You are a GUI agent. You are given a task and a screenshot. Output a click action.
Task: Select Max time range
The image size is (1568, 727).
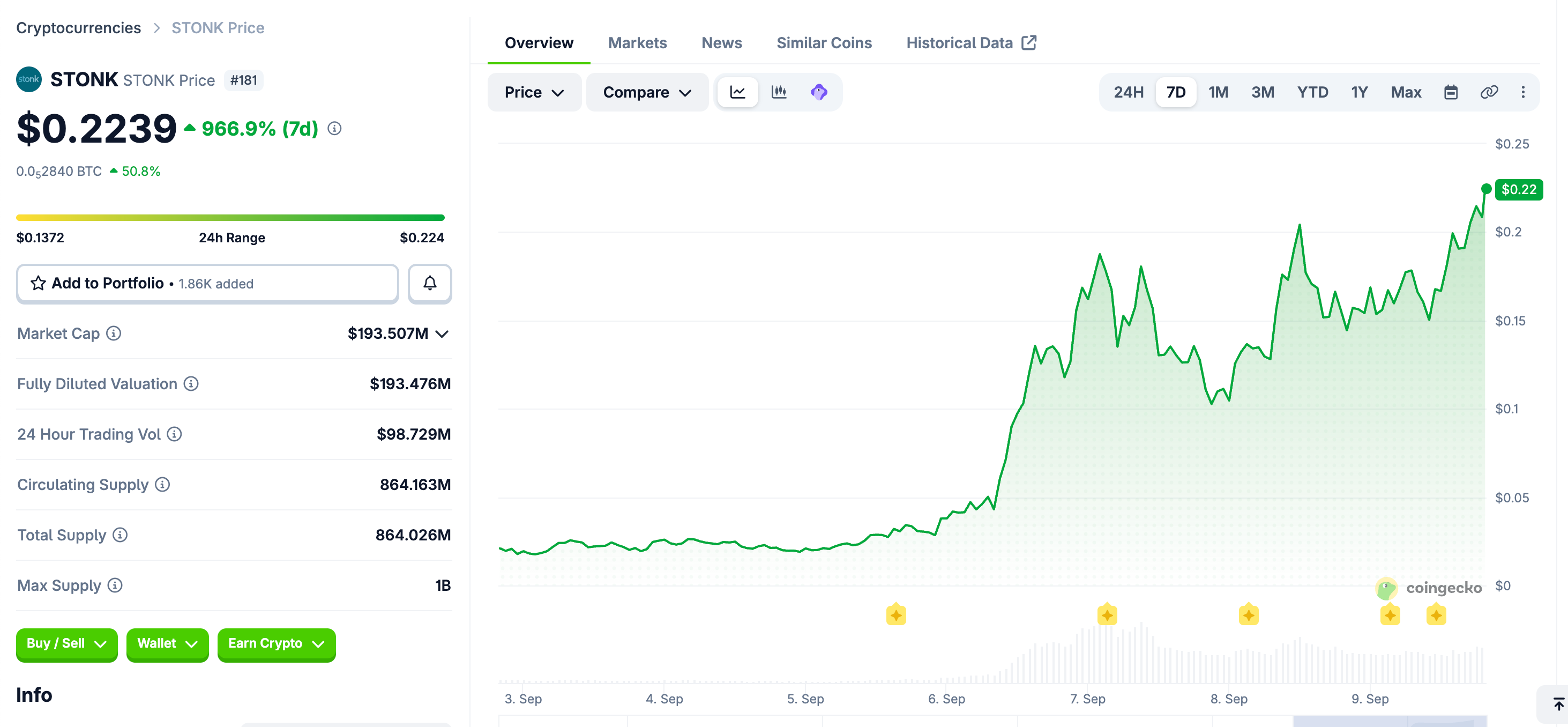click(1406, 92)
